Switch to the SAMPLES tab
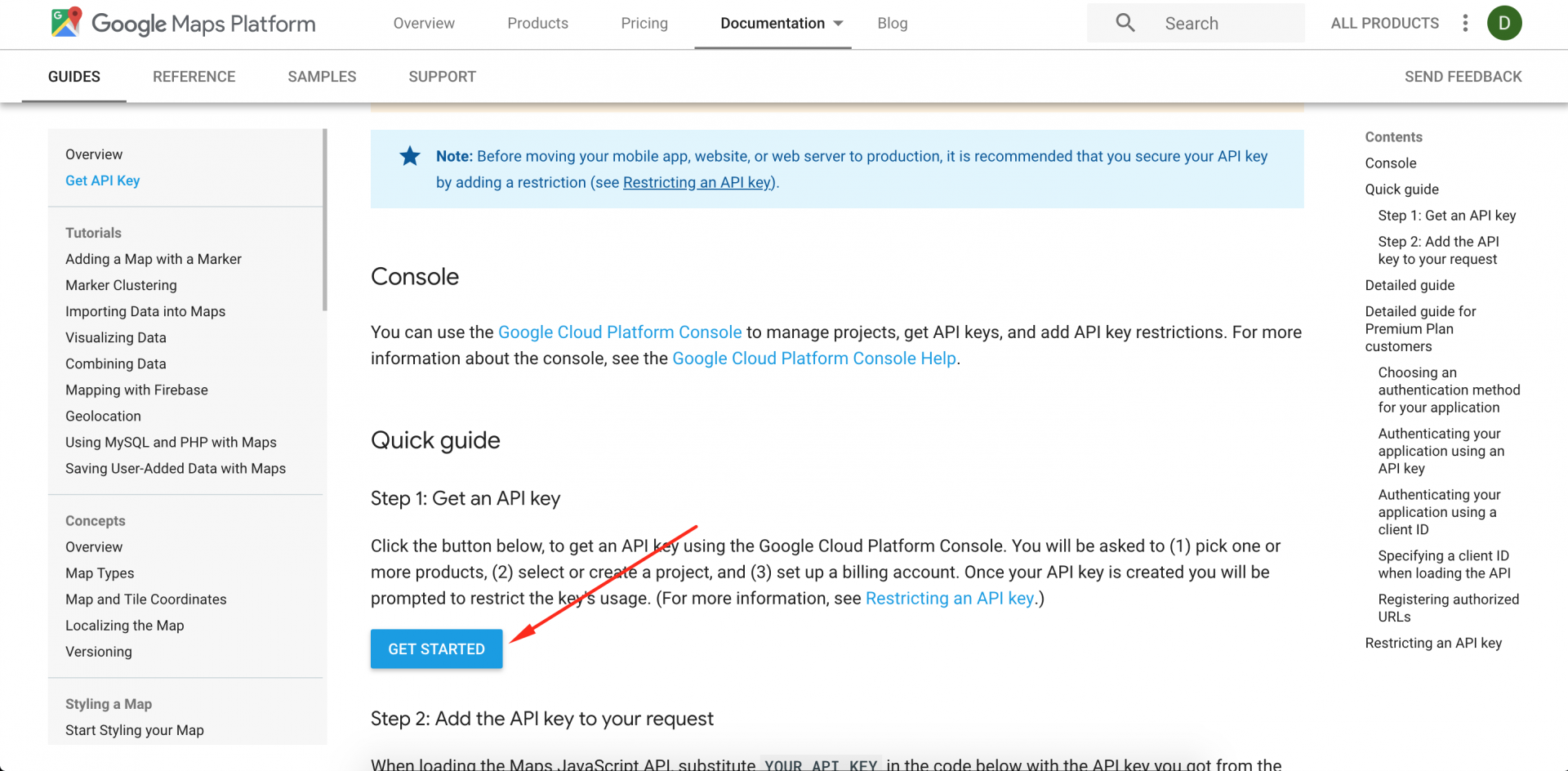1568x771 pixels. pos(322,77)
